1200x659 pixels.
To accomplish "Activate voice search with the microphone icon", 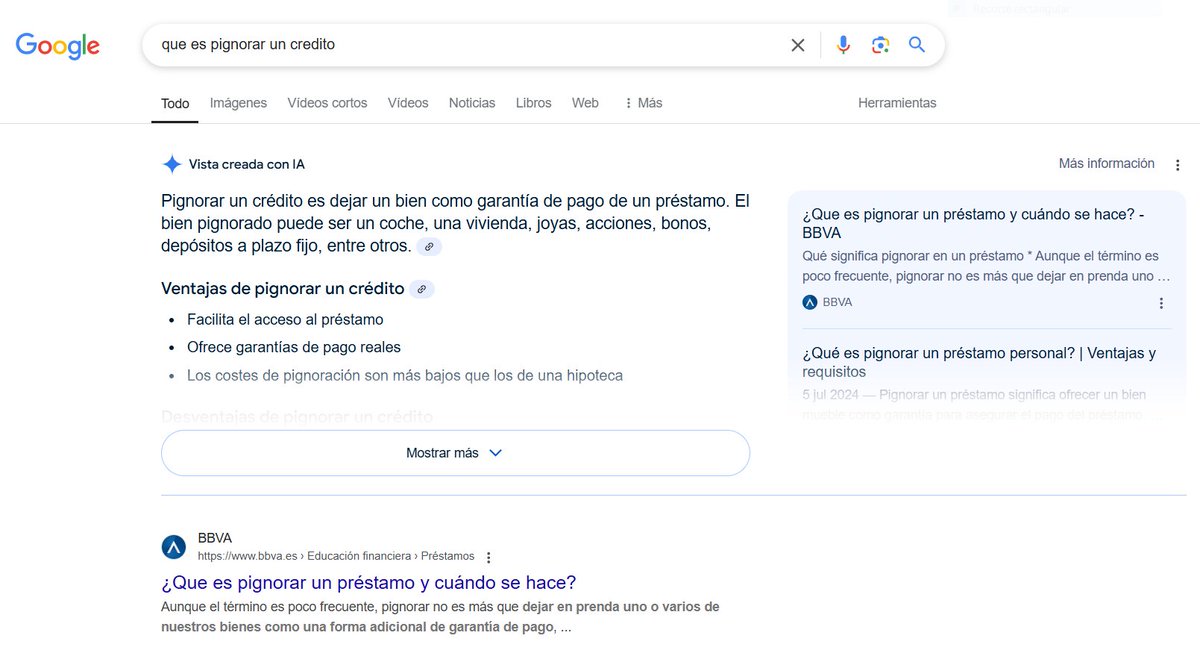I will [842, 45].
